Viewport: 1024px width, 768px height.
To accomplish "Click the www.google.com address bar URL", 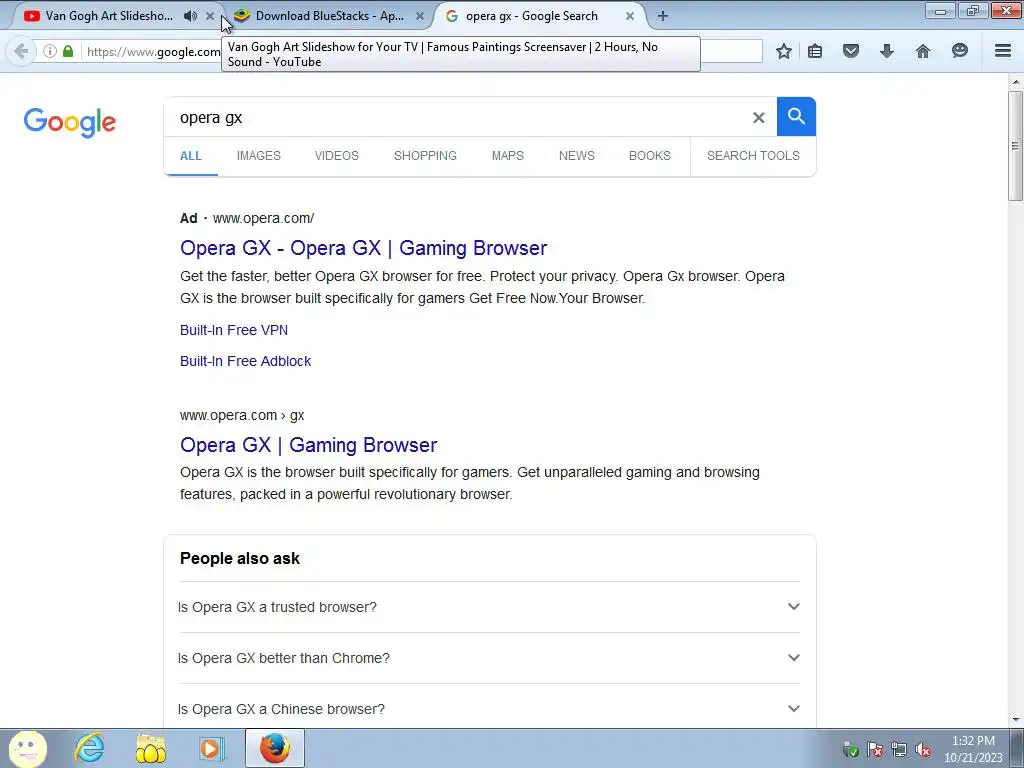I will [153, 52].
